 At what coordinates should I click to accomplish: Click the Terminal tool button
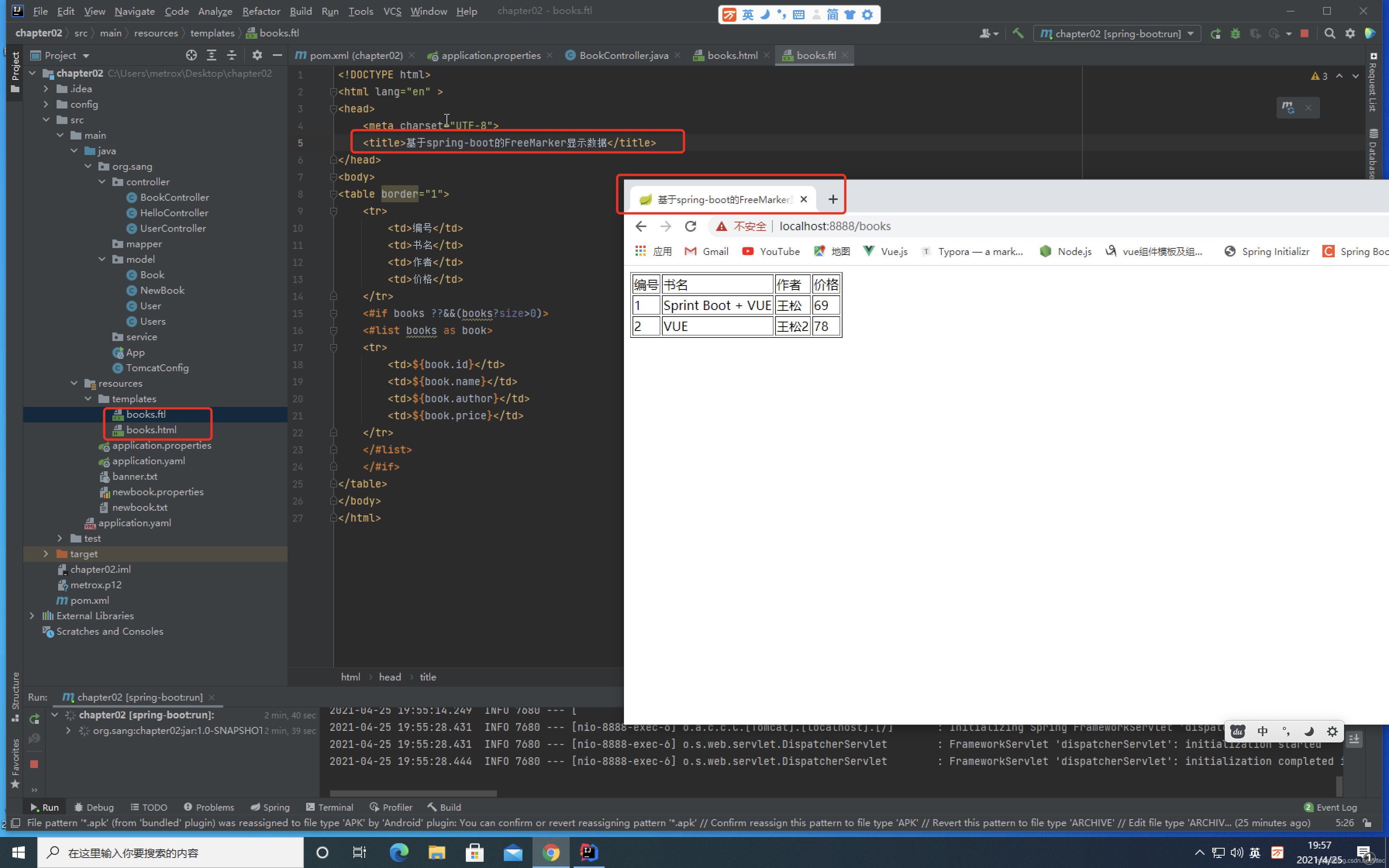(x=329, y=807)
